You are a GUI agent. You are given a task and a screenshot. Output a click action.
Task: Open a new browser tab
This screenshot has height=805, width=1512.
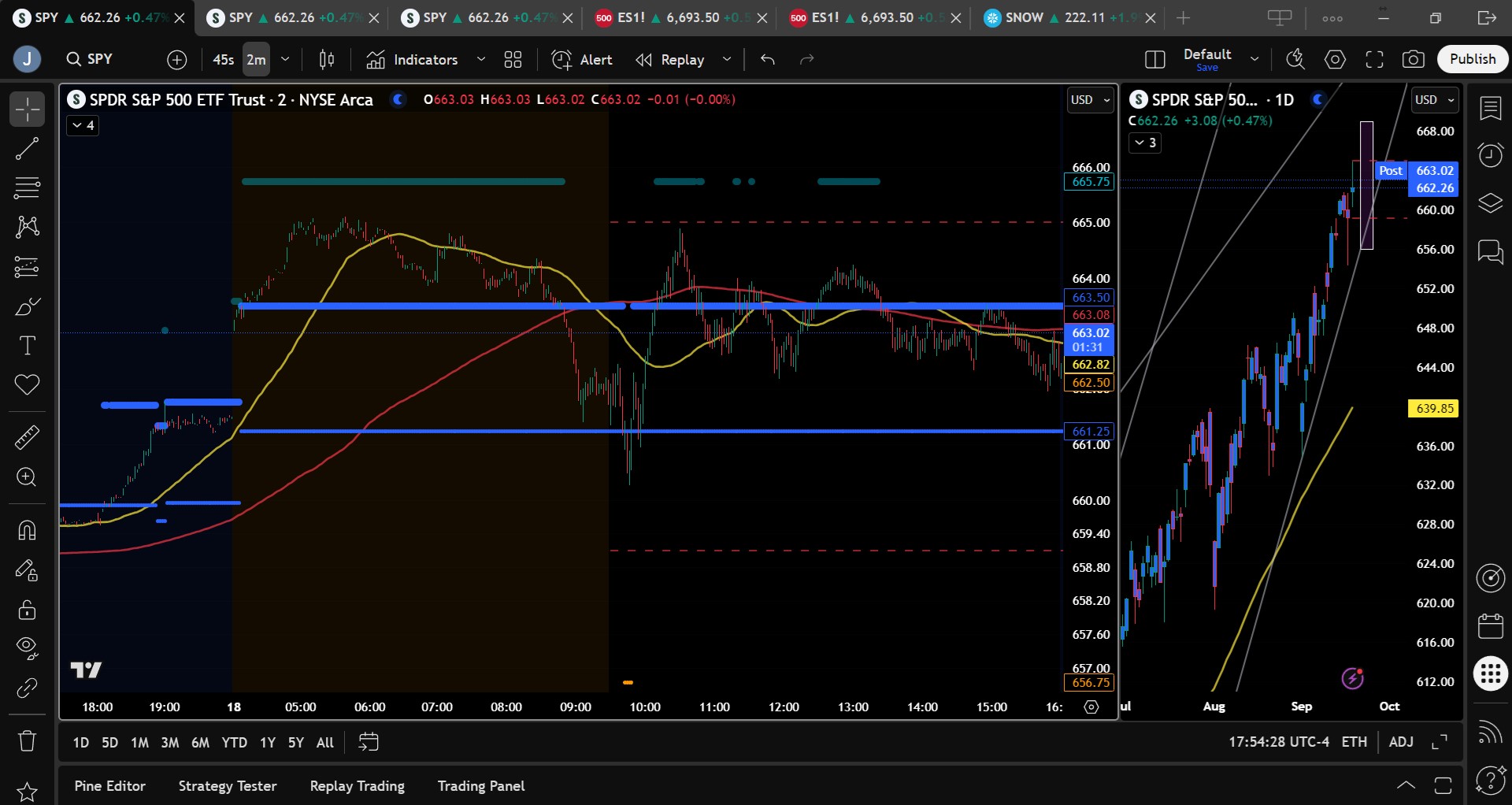tap(1183, 17)
